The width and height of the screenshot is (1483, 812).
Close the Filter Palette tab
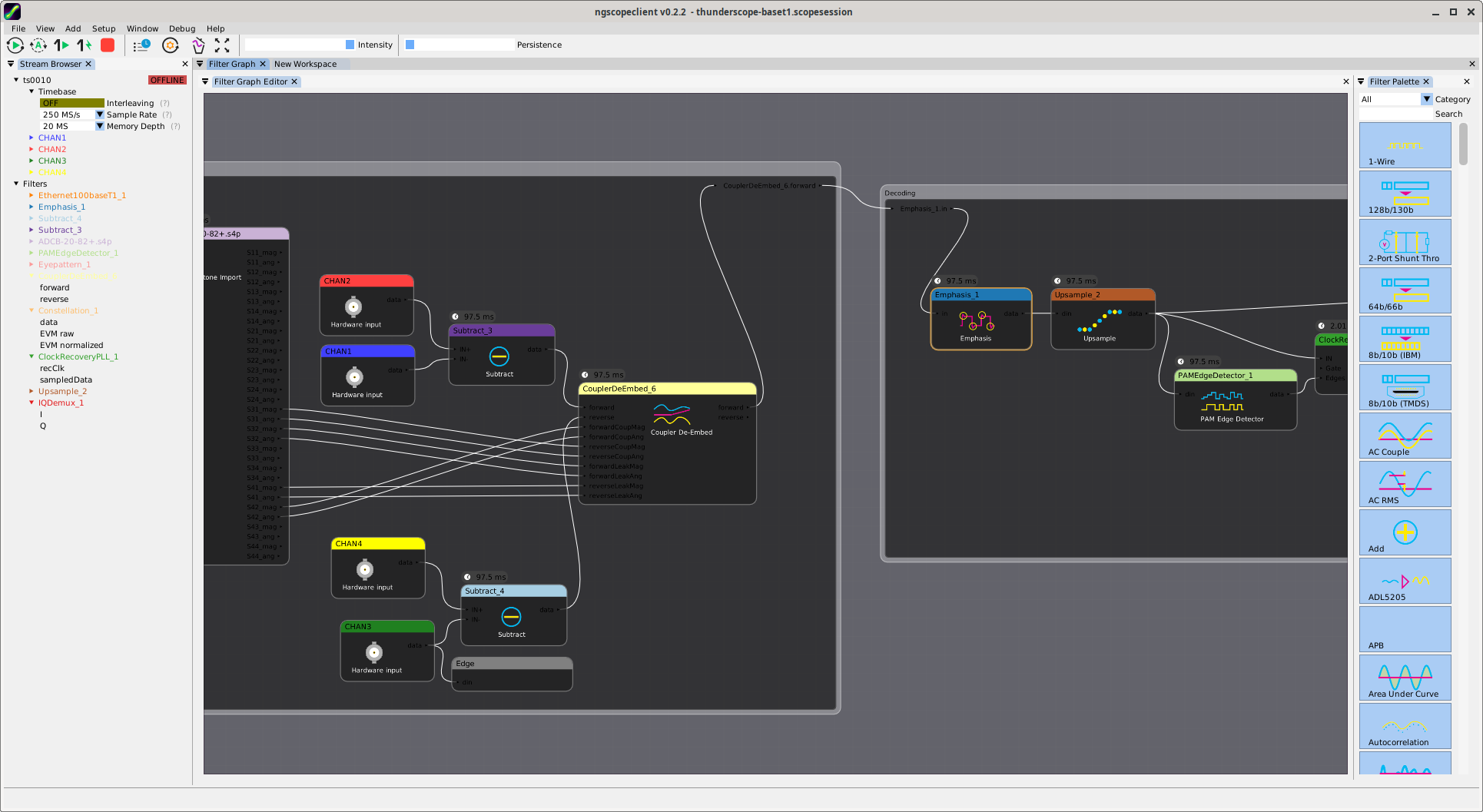click(1426, 81)
